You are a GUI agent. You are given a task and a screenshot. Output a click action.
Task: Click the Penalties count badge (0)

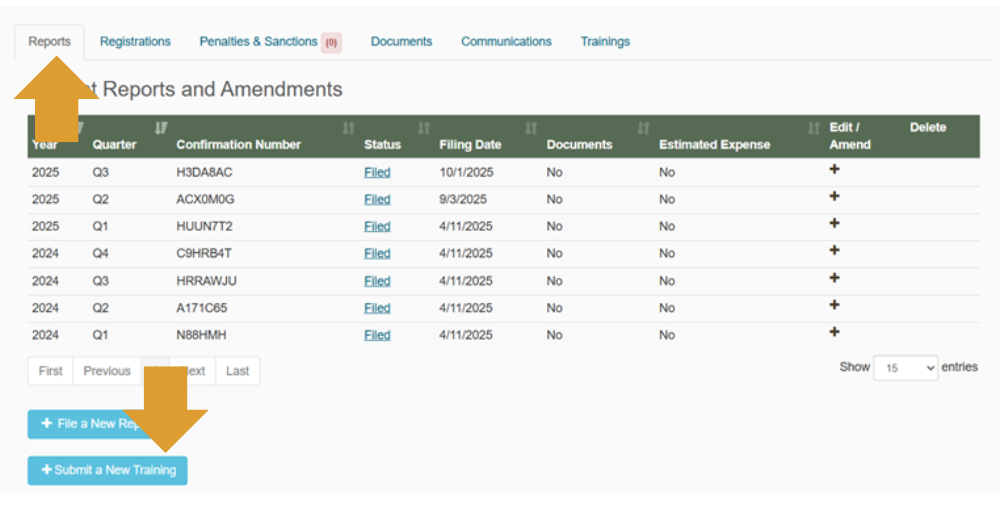point(331,43)
